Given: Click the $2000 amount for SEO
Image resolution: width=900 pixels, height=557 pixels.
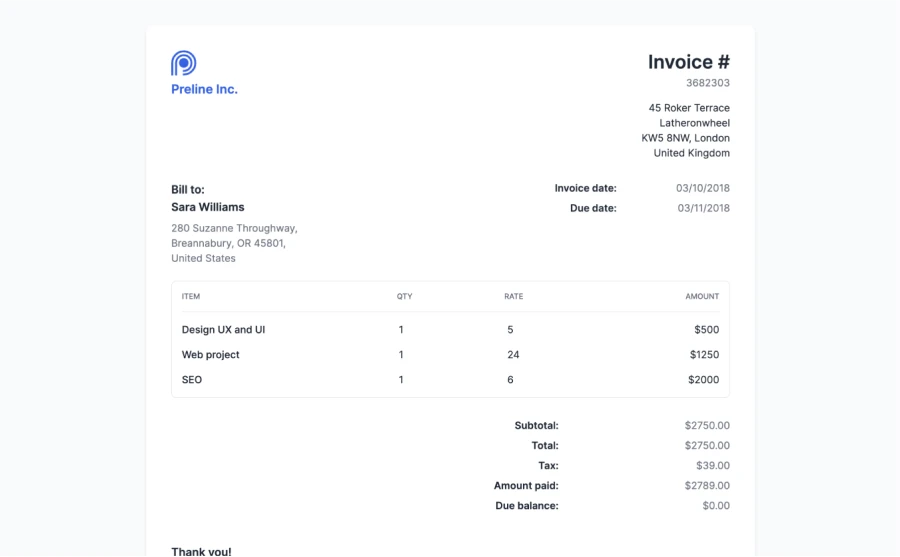Looking at the screenshot, I should (x=703, y=380).
